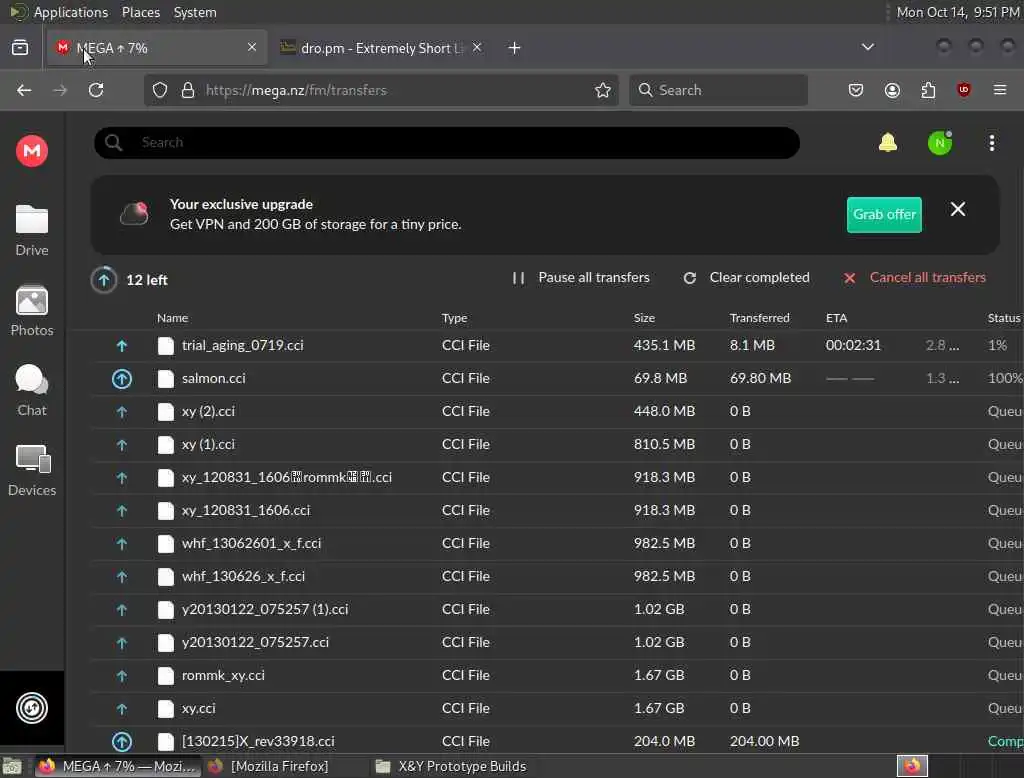Select [130215]X_rev33918.cci row
The height and width of the screenshot is (778, 1024).
pos(556,741)
